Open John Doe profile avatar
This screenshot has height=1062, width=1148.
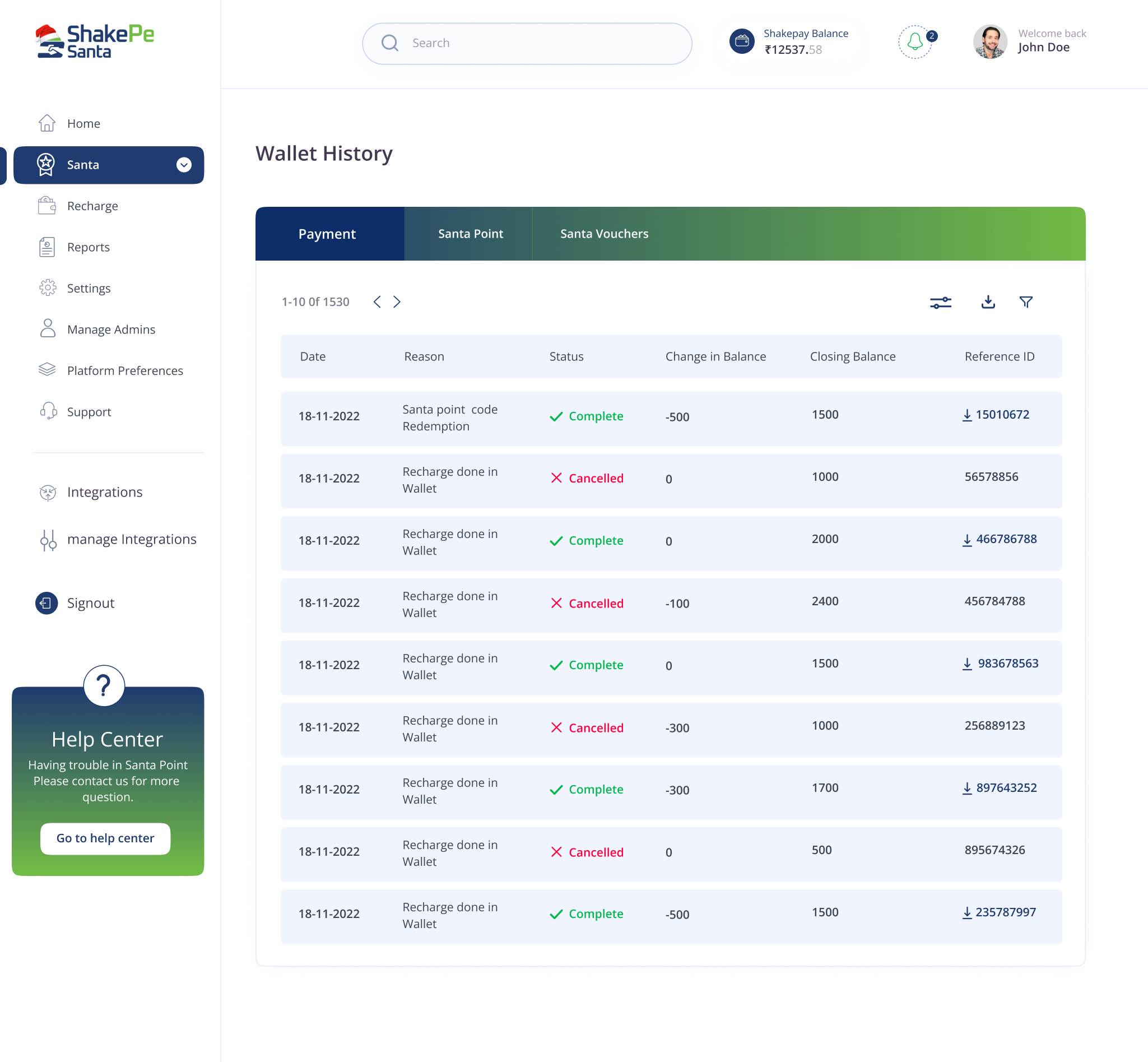[989, 42]
